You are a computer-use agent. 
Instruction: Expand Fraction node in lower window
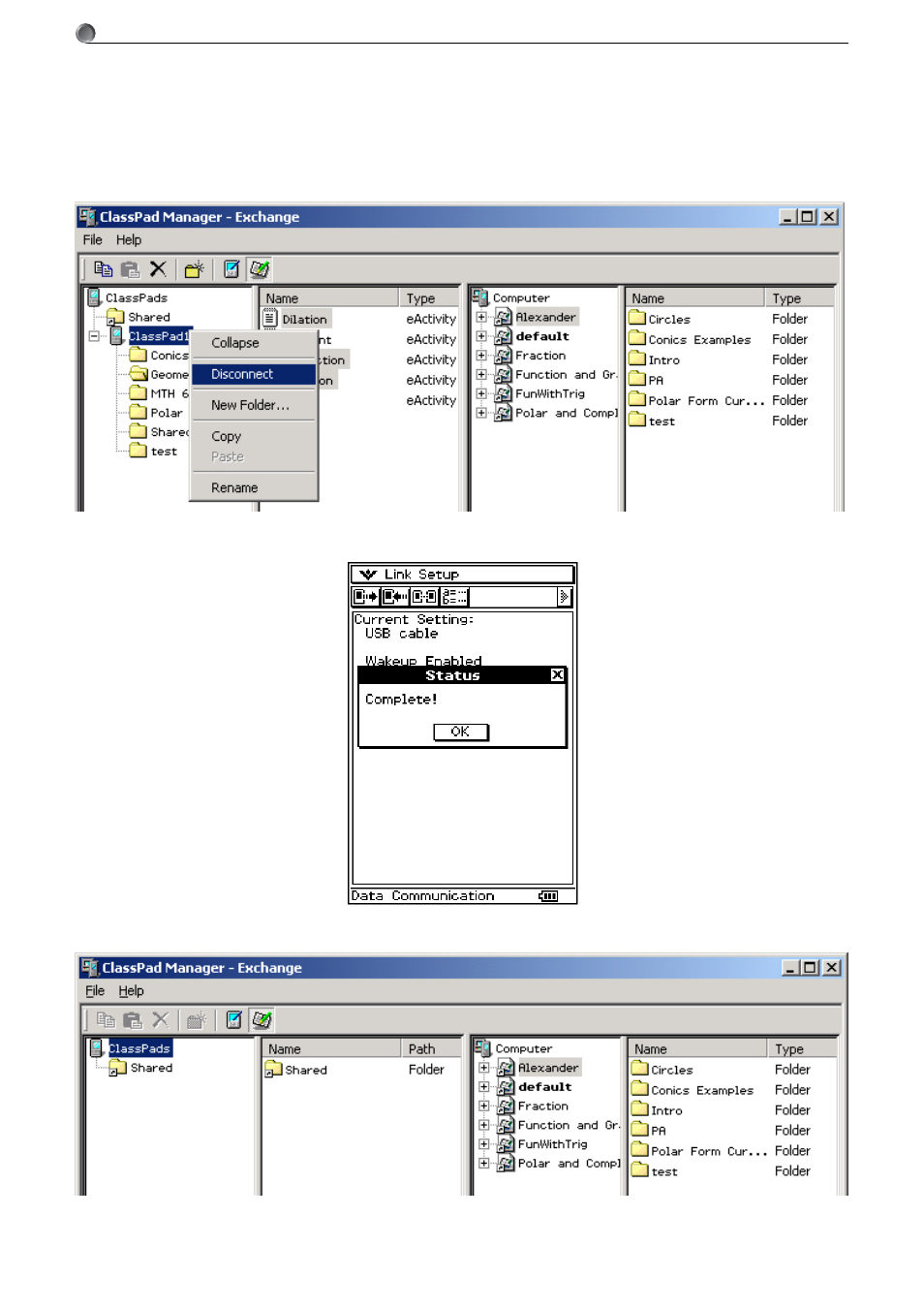click(484, 1106)
